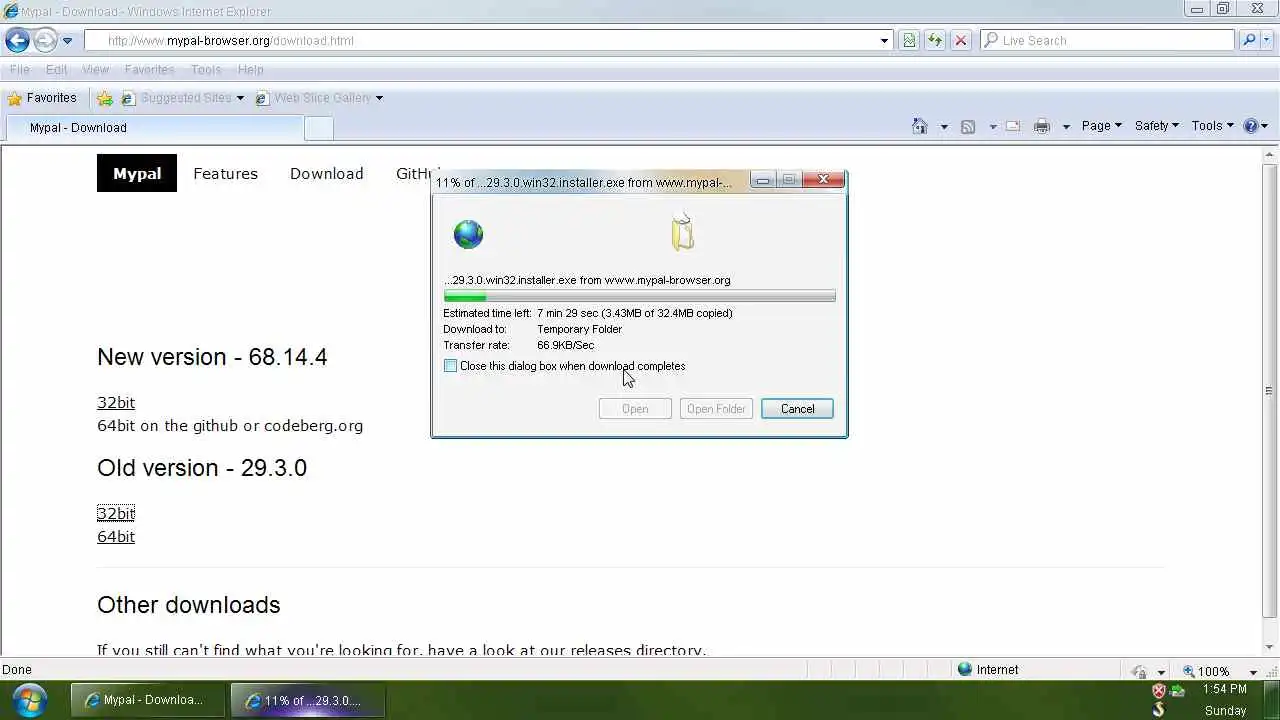Cancel the file download

(x=797, y=409)
